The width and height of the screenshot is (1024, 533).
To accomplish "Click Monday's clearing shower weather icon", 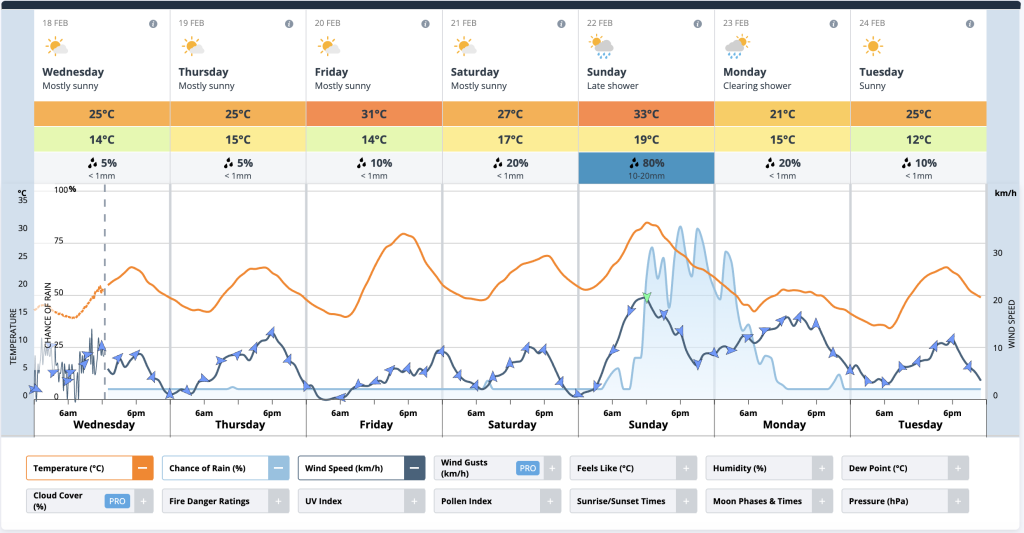I will point(737,46).
